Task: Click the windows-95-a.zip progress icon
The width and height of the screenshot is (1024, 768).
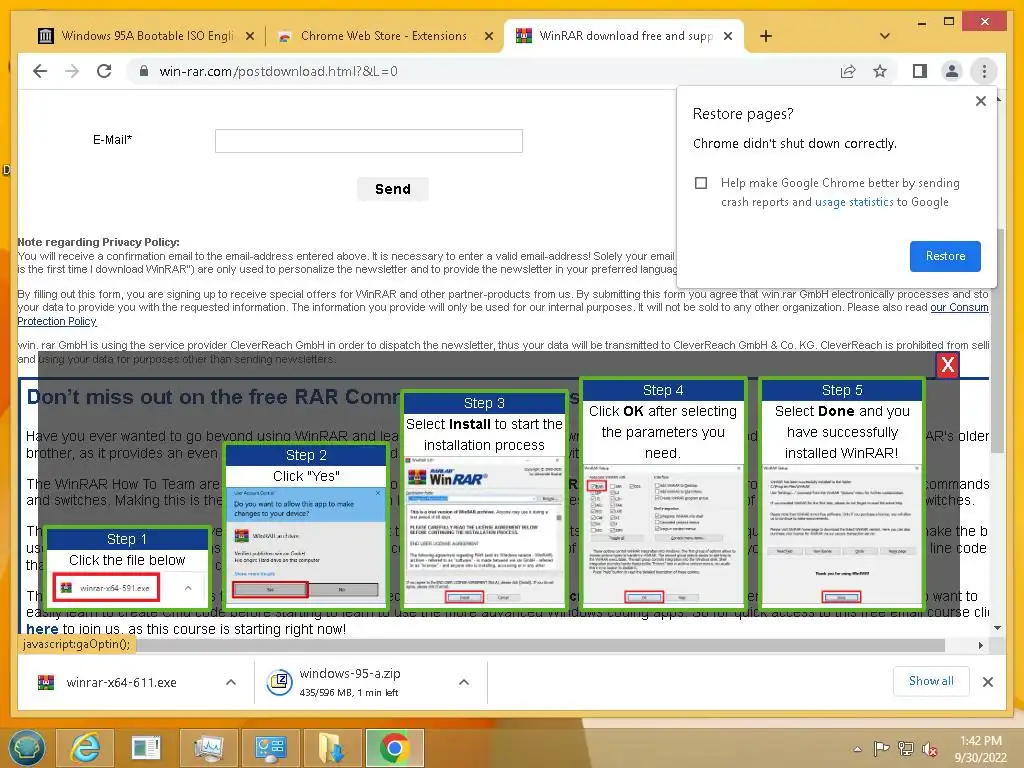Action: tap(280, 682)
